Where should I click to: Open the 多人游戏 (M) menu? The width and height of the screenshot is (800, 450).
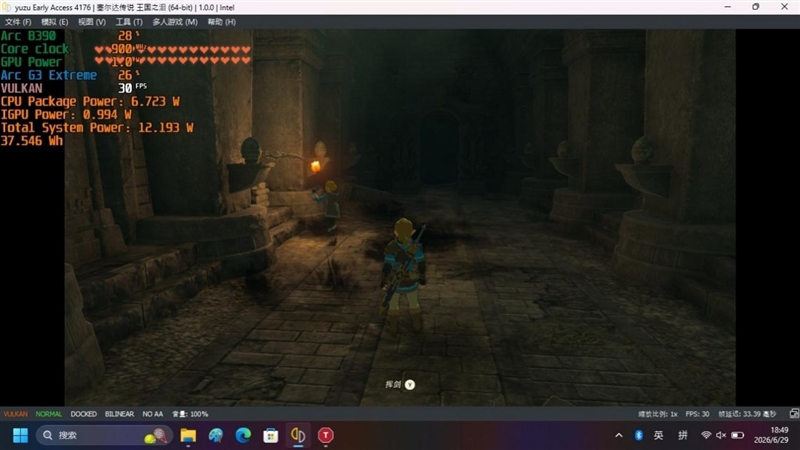coord(174,22)
